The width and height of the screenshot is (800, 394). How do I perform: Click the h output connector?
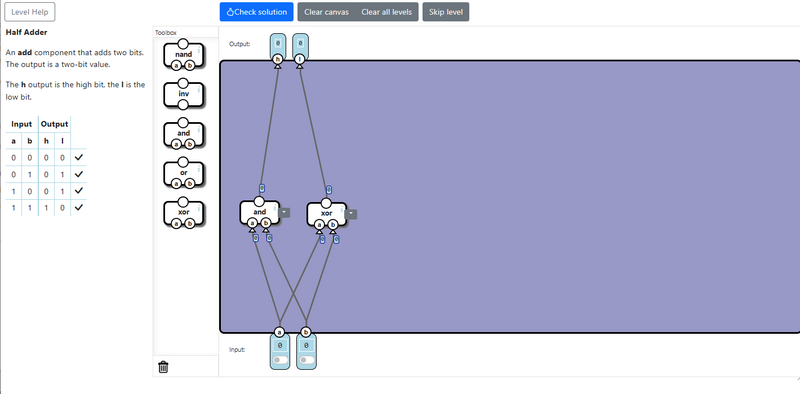[x=278, y=59]
